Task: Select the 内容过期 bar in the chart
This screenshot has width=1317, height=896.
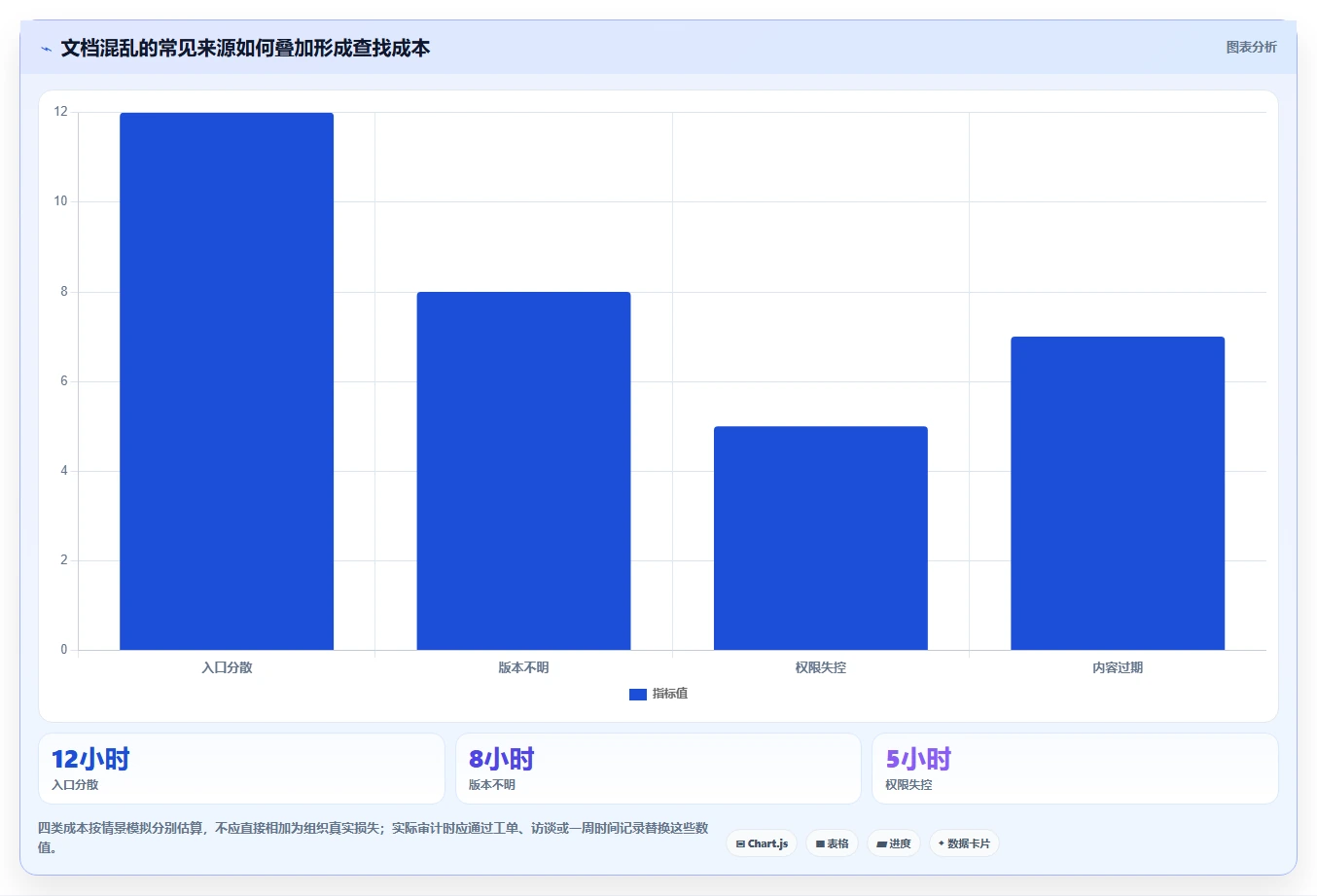Action: (1118, 493)
